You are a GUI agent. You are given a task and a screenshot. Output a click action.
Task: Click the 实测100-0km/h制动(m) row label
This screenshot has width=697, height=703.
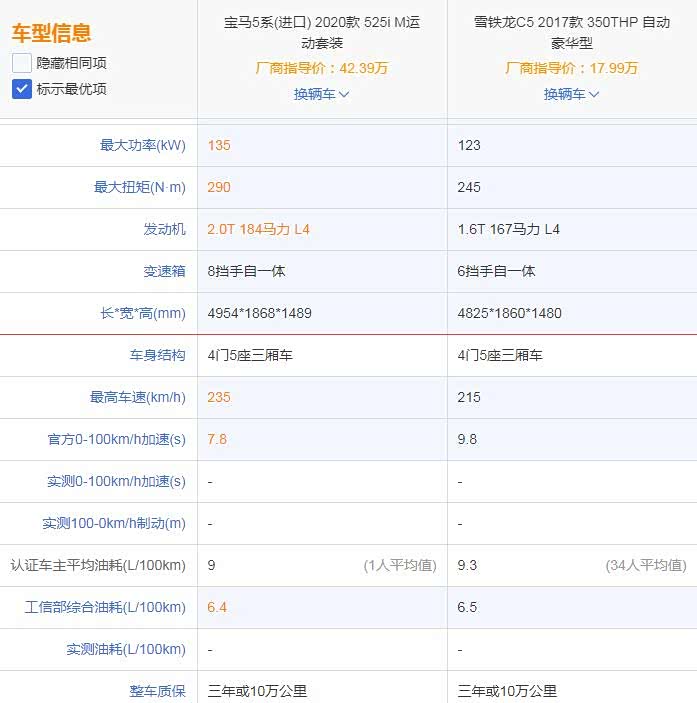[x=114, y=523]
